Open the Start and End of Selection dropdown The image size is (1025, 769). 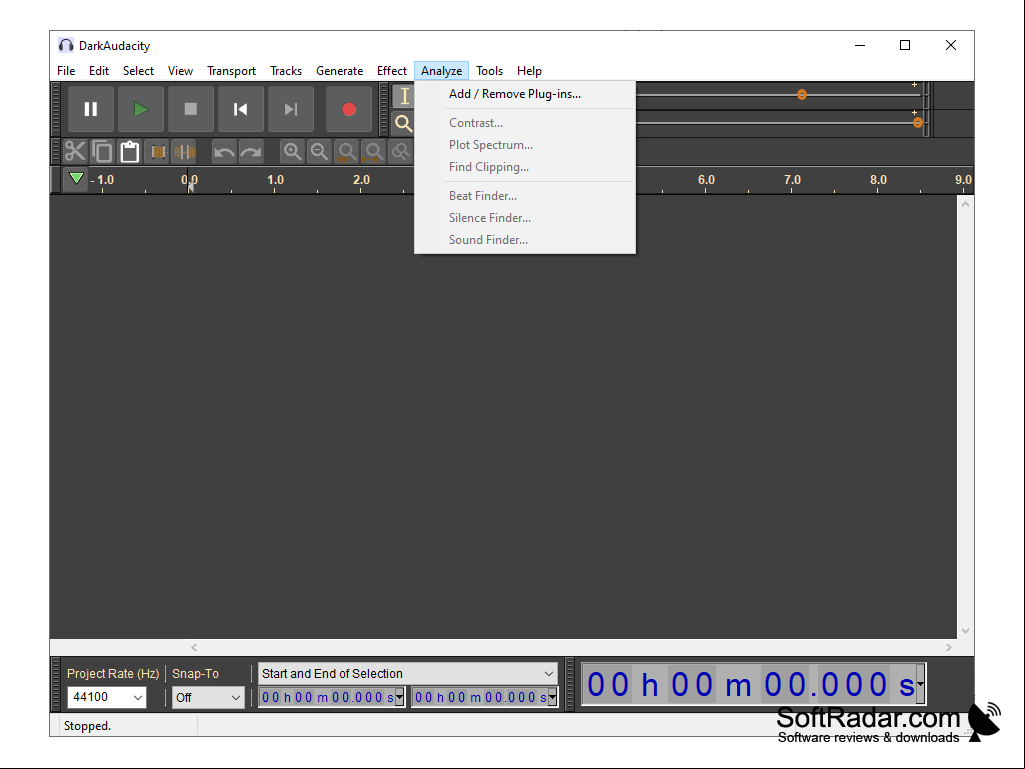[x=408, y=674]
